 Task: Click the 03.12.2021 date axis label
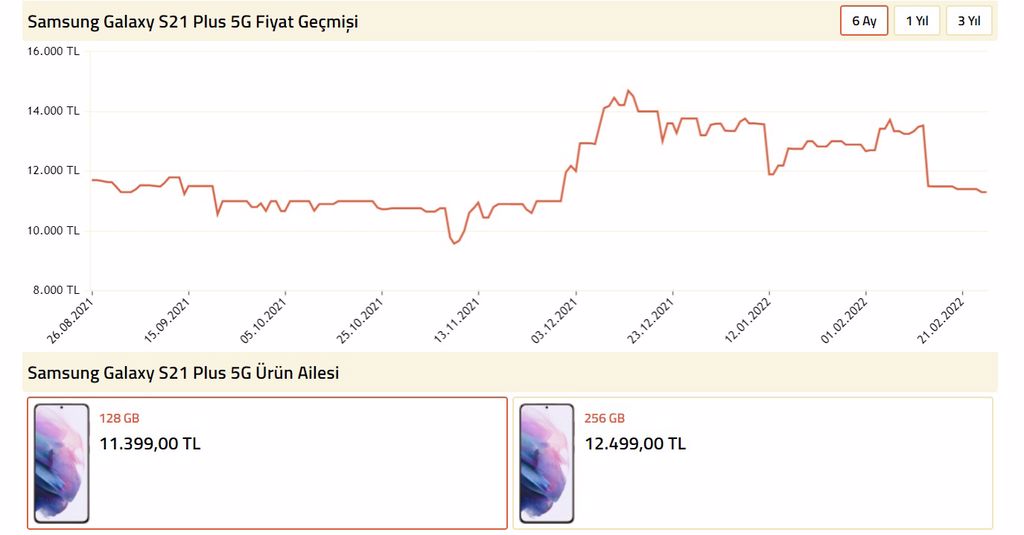point(554,319)
